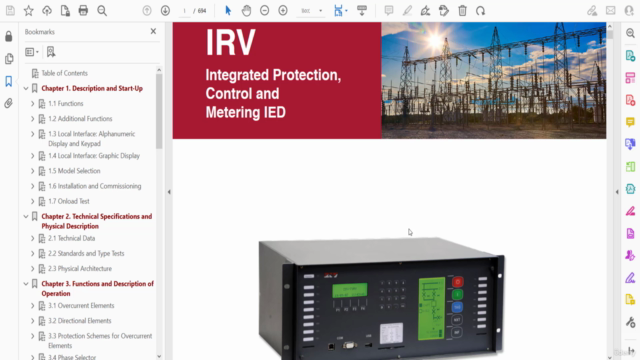Click the stamp tool icon
Image resolution: width=640 pixels, height=360 pixels.
(x=444, y=11)
